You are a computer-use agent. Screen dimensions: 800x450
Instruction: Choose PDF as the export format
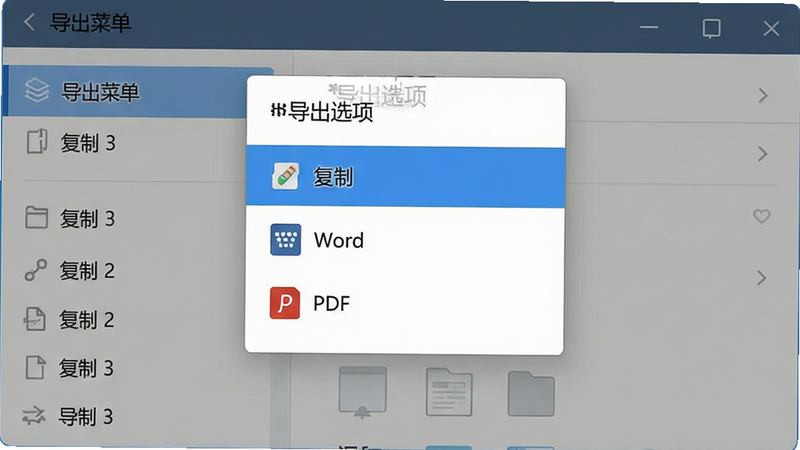(406, 303)
